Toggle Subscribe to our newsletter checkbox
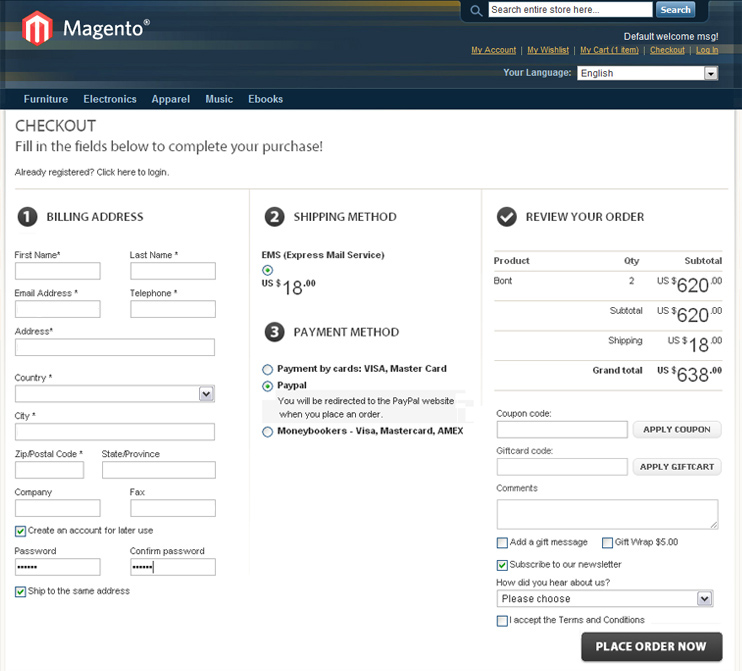The image size is (742, 671). (x=502, y=565)
